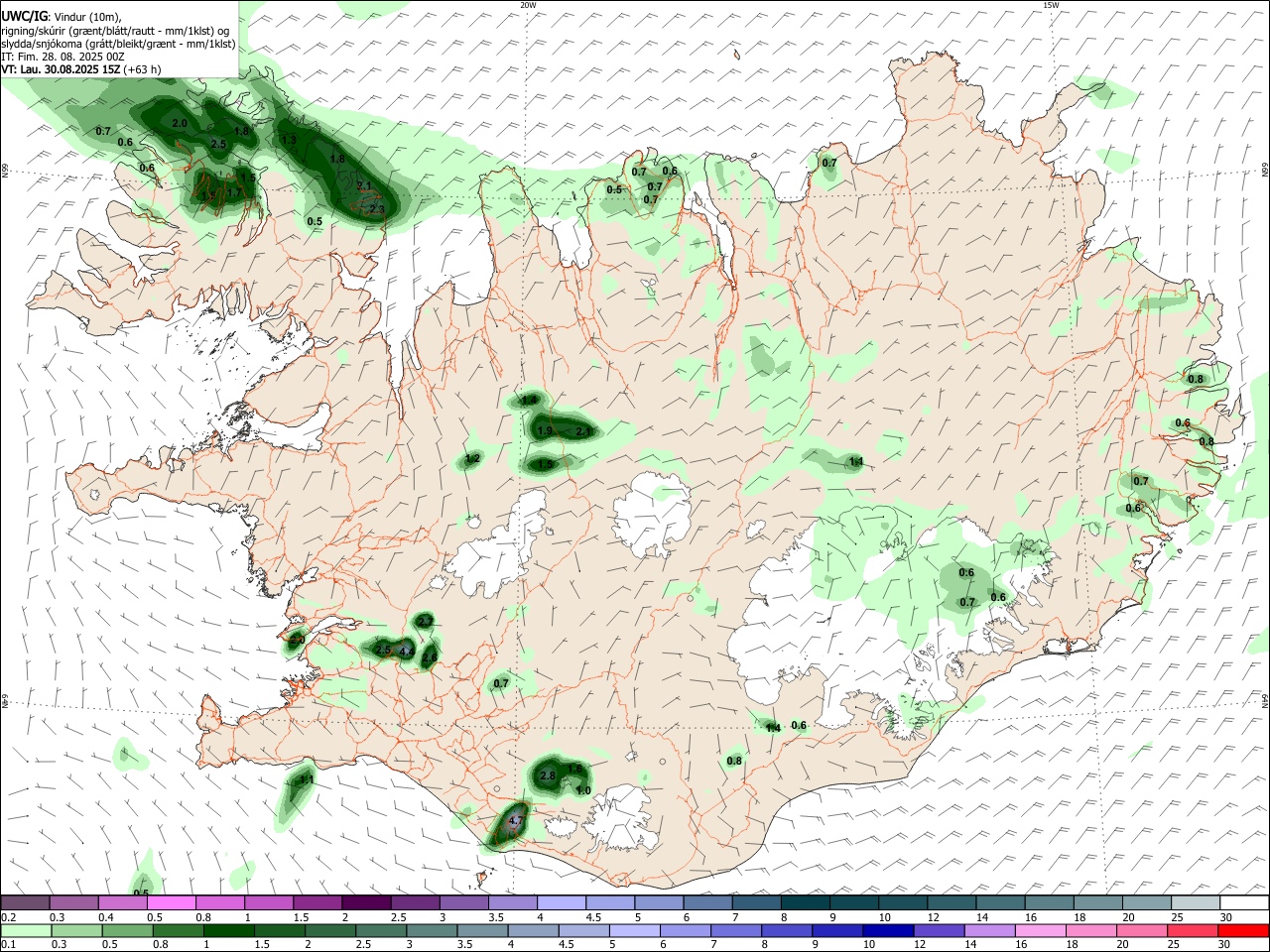Click the 30 label at the end of the lower legend
This screenshot has width=1270, height=952.
tap(1225, 944)
